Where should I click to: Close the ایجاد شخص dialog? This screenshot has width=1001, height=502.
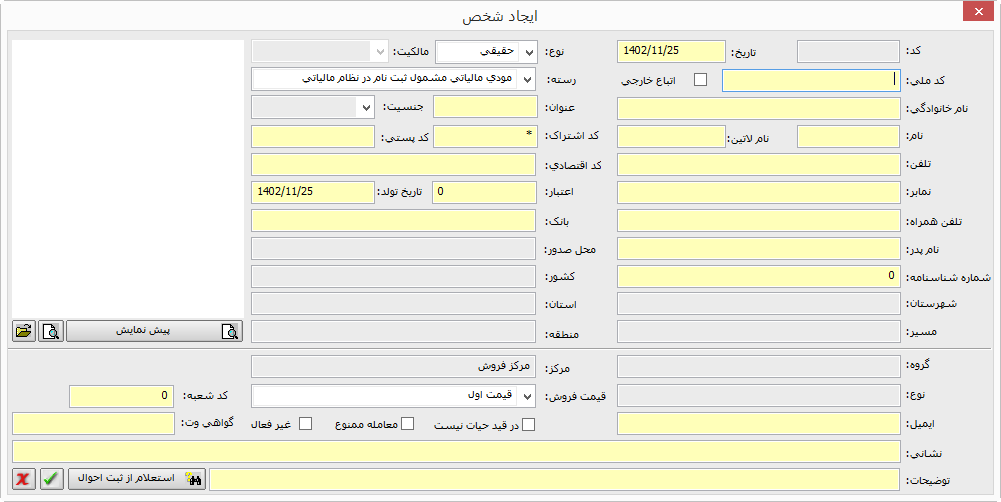[978, 11]
